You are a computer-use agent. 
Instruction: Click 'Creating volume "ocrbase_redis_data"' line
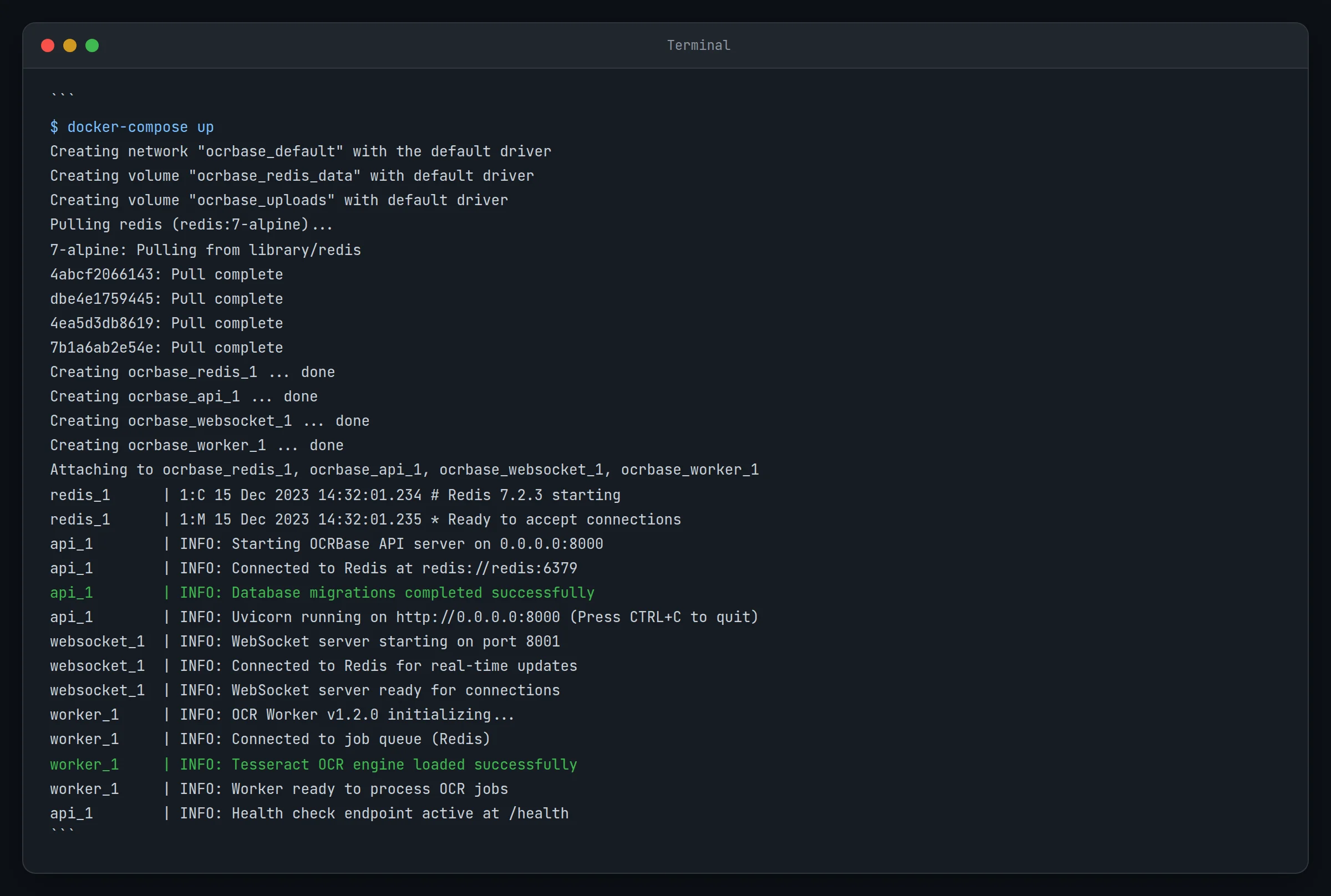pyautogui.click(x=292, y=176)
